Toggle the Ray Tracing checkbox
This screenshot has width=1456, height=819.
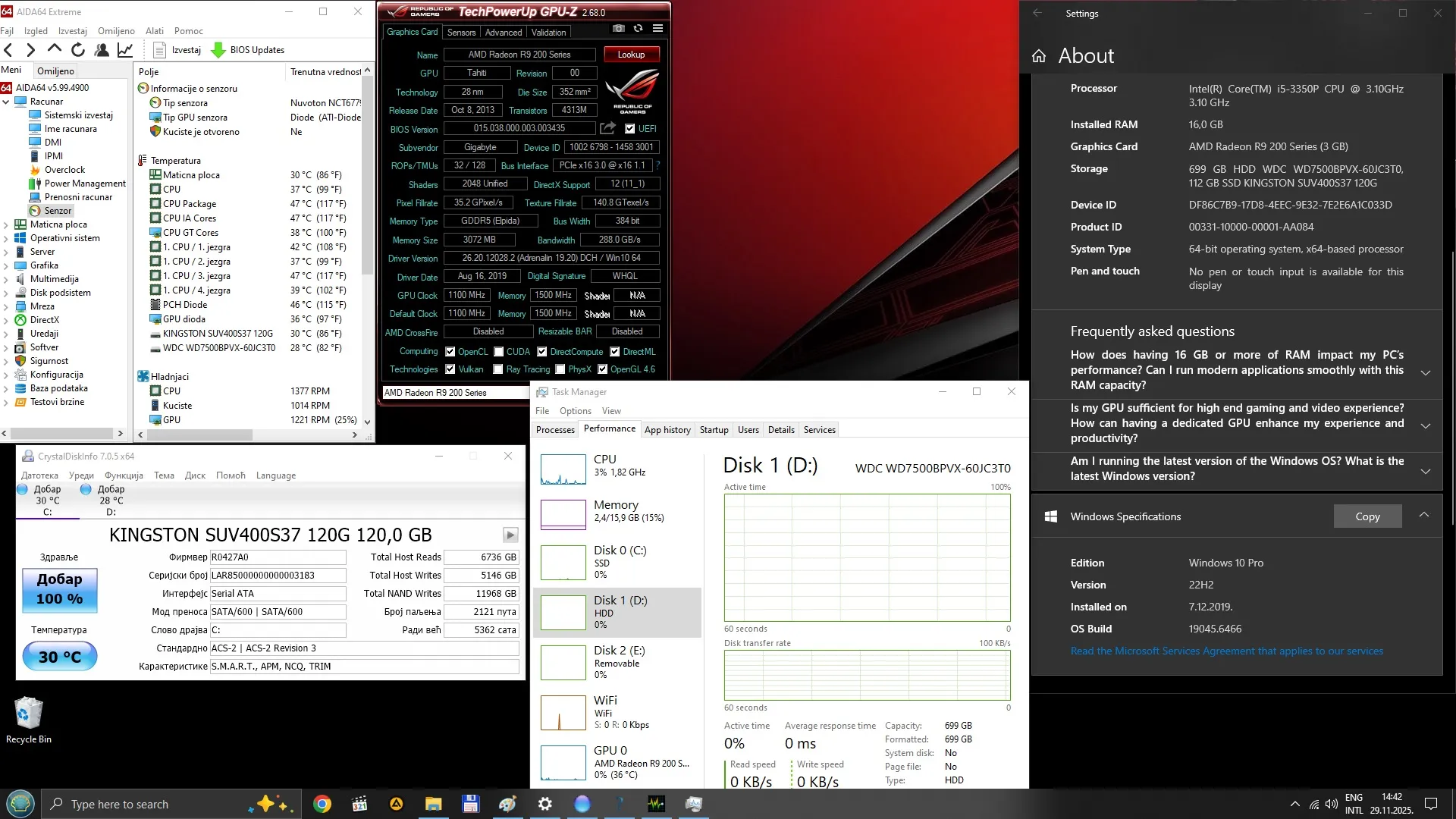498,369
